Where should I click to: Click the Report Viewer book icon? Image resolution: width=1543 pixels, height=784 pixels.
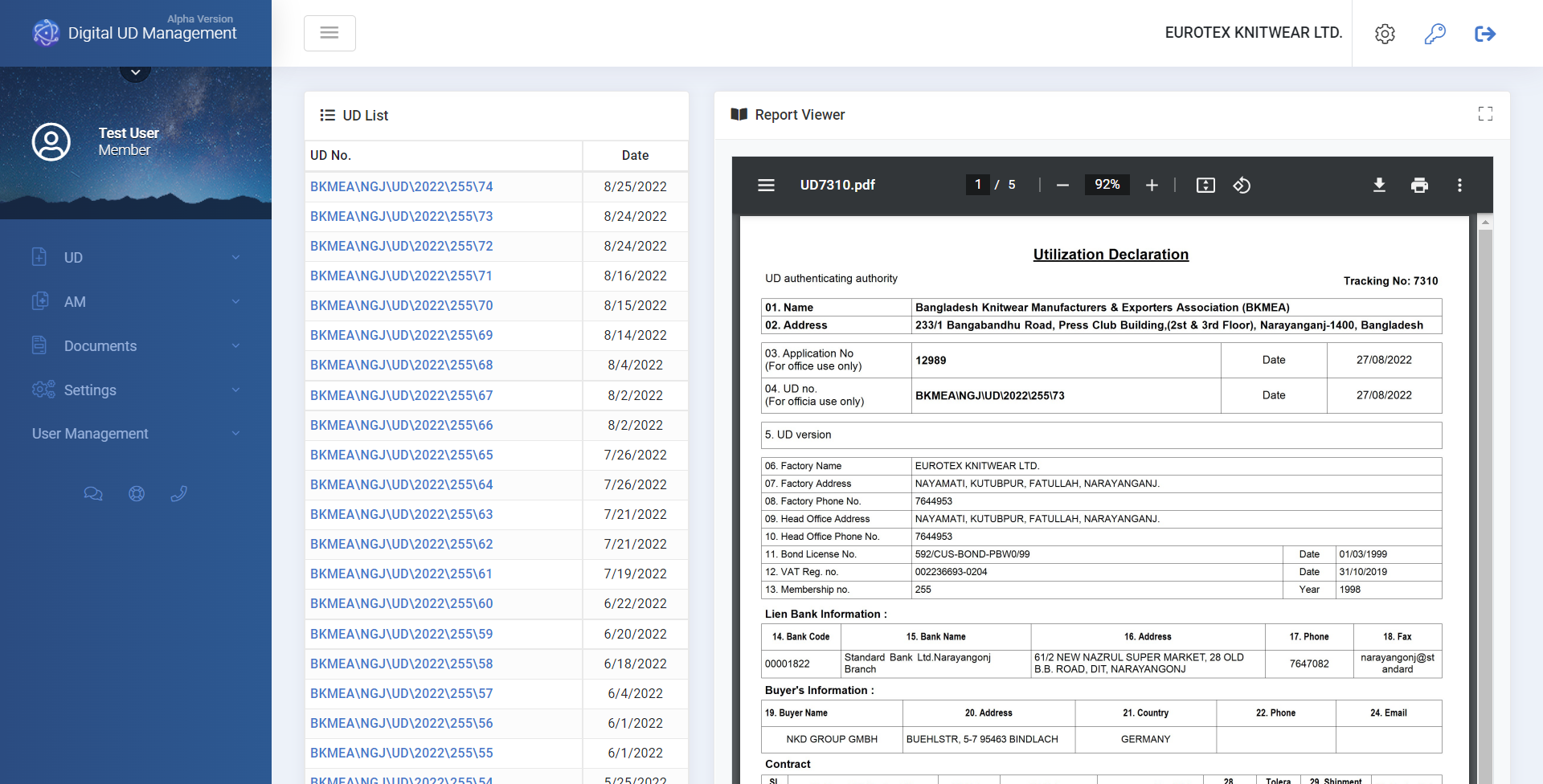[739, 115]
